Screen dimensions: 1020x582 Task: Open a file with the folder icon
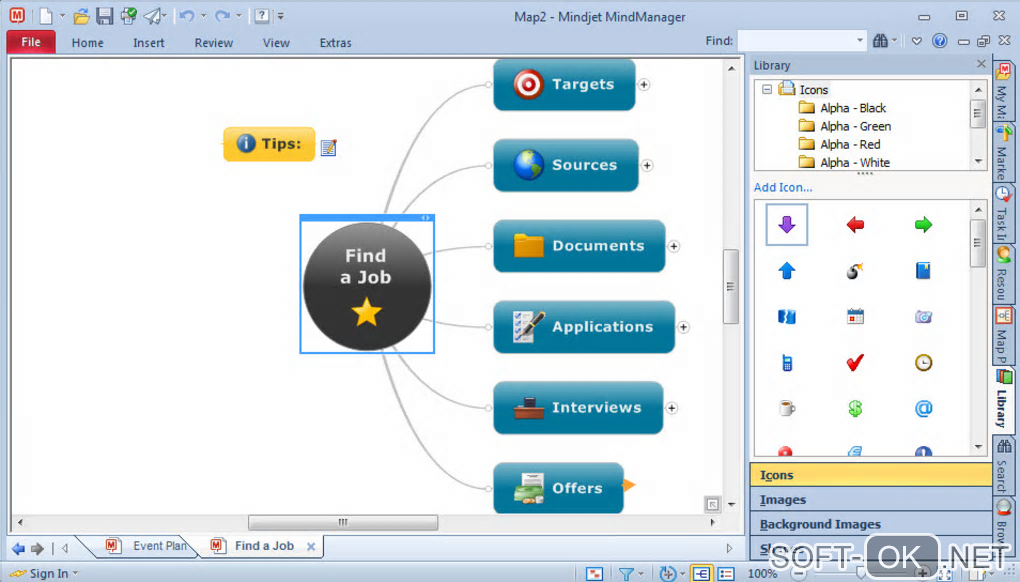pos(81,16)
